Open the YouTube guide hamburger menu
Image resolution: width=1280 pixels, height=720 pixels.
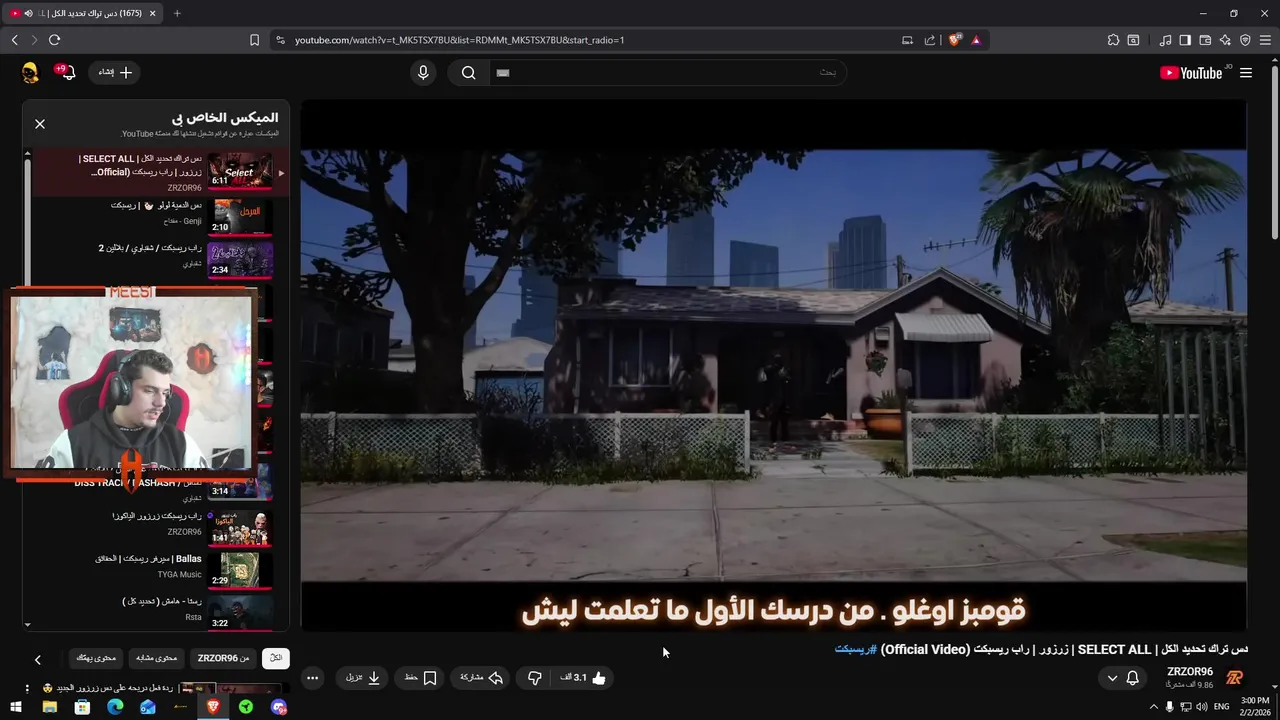point(1246,73)
